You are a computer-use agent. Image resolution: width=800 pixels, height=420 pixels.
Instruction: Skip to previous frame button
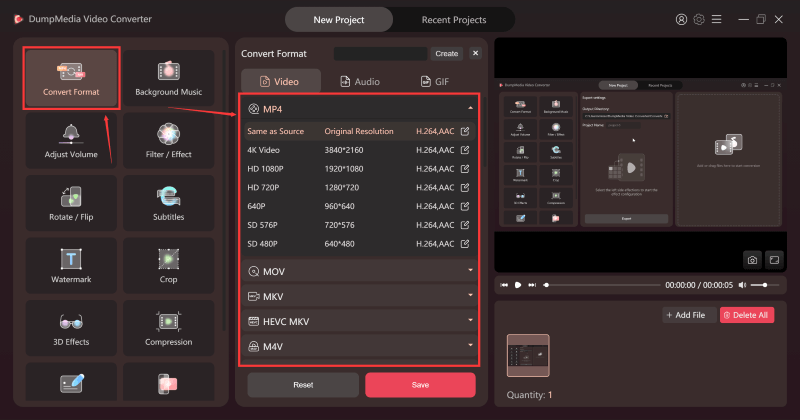504,285
